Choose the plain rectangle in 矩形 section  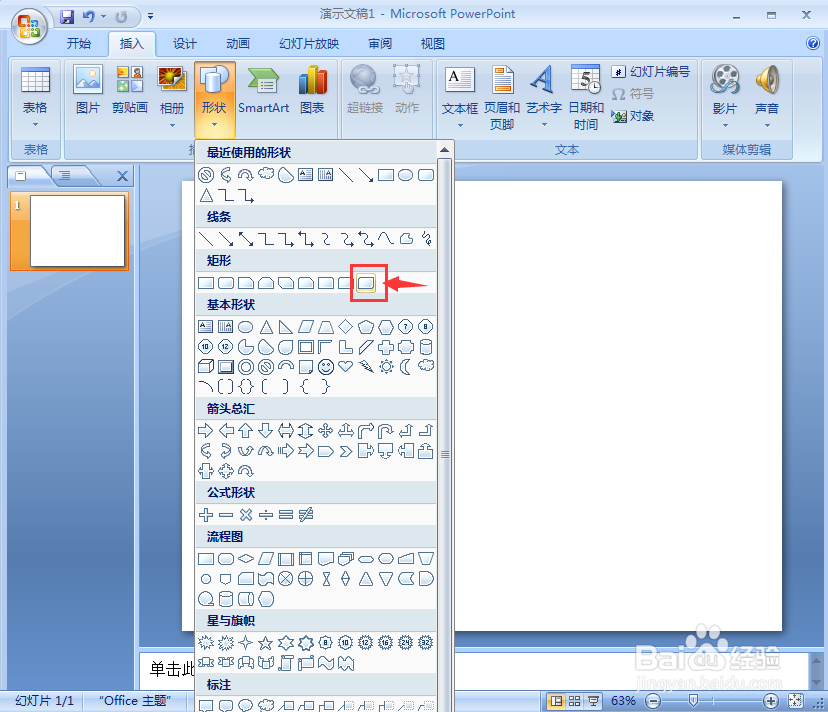pyautogui.click(x=206, y=283)
